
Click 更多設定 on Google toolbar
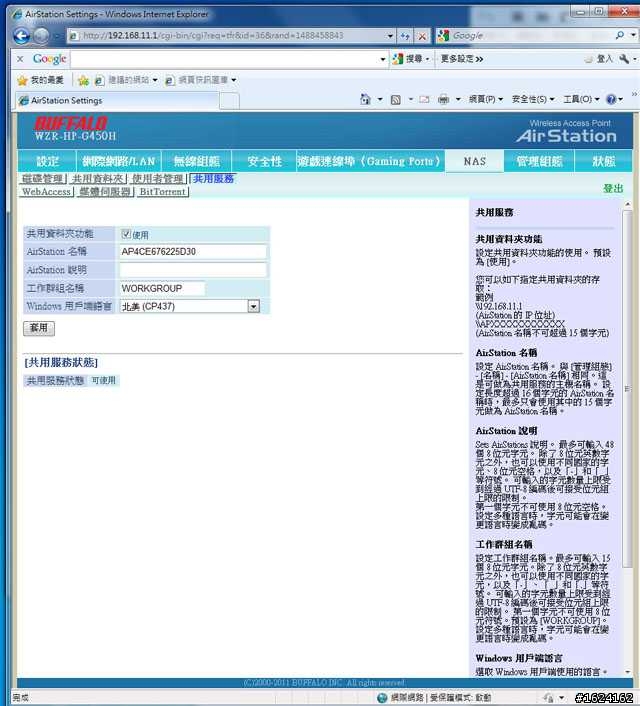click(x=462, y=59)
